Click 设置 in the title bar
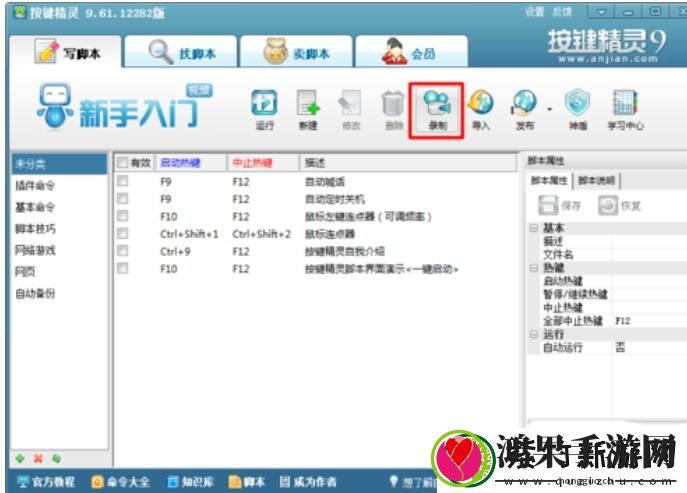Viewport: 687px width, 493px height. [x=535, y=12]
